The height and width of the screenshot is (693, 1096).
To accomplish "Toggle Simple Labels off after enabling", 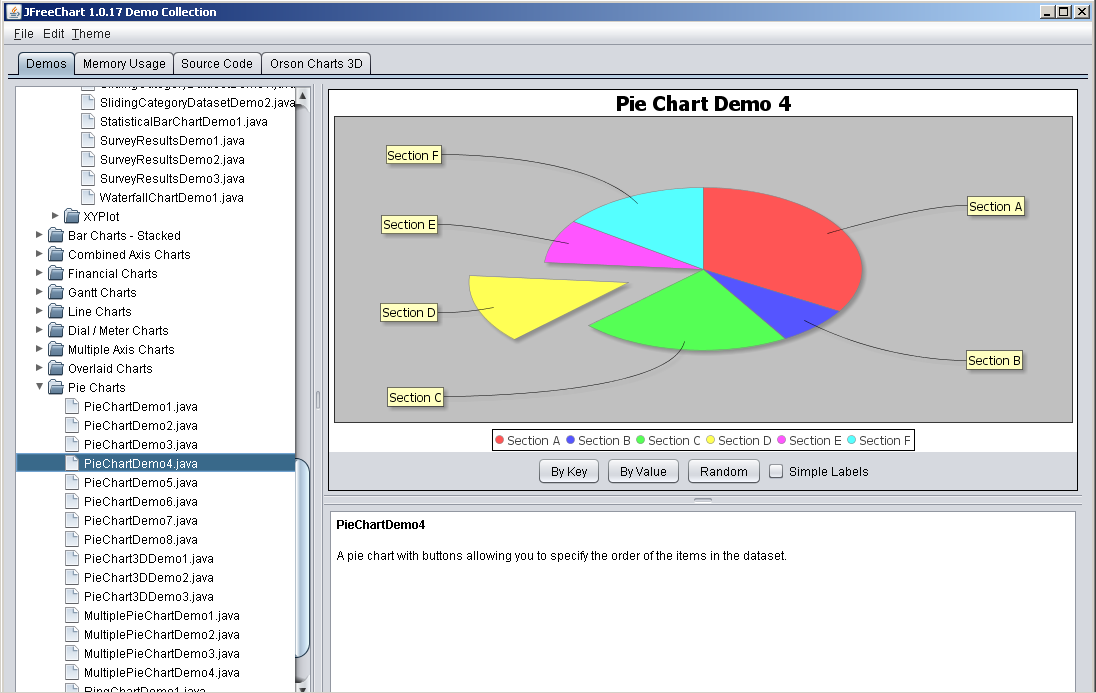I will [775, 471].
